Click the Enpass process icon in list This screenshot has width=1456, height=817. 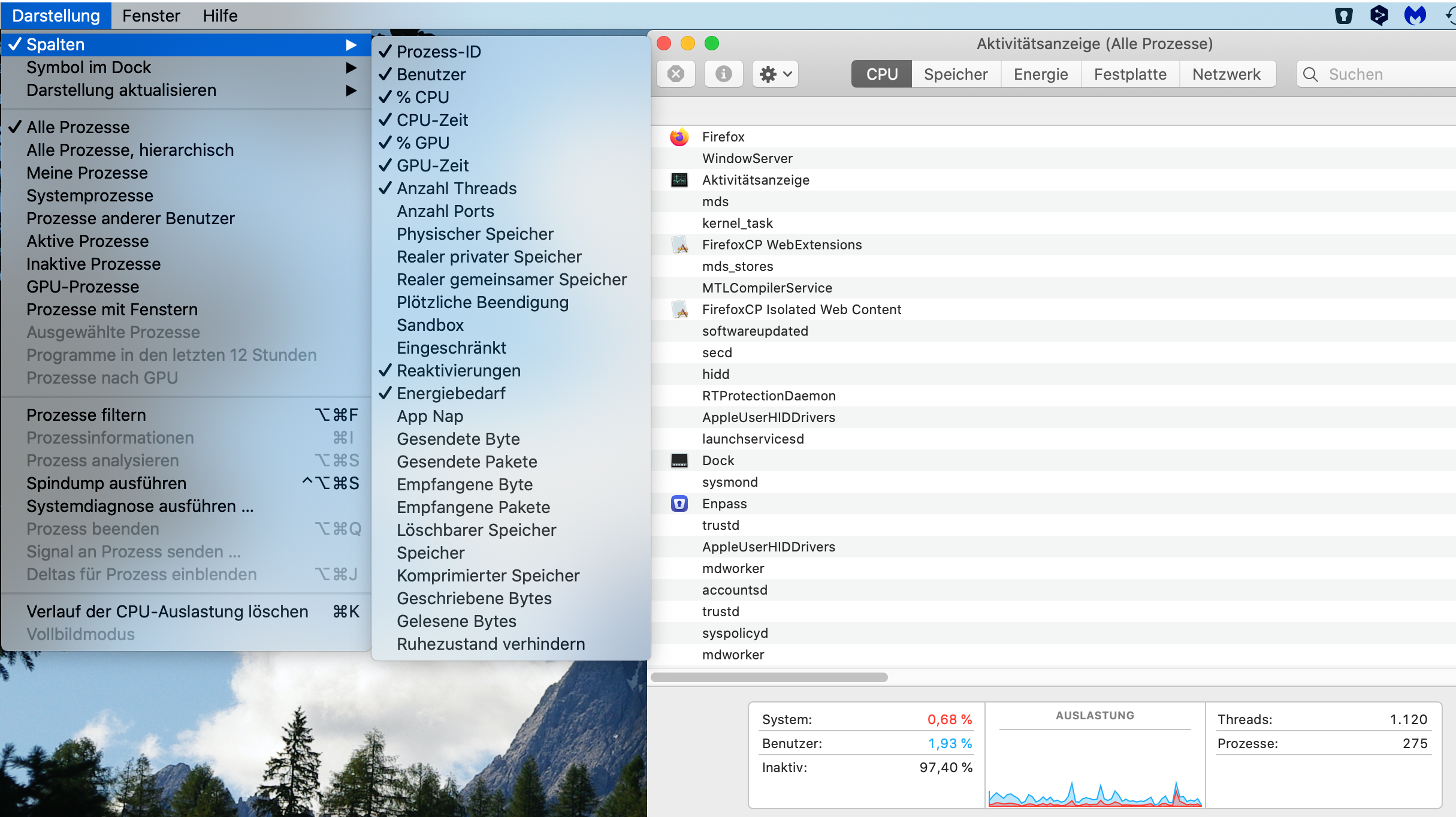point(679,504)
